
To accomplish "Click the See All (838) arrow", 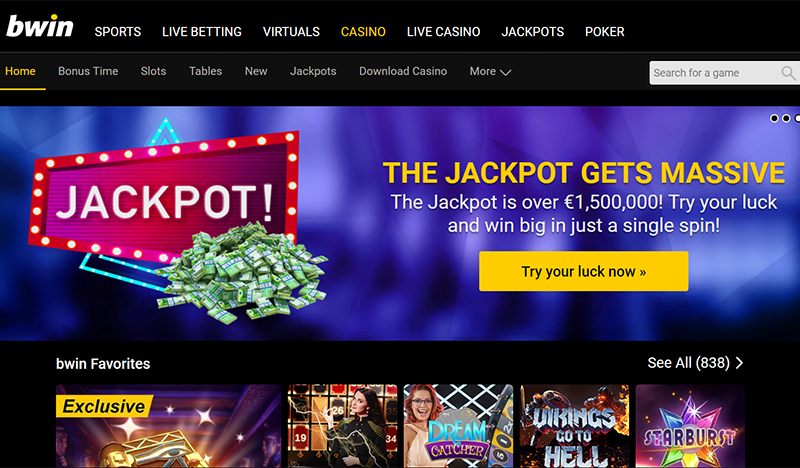I will pos(739,363).
